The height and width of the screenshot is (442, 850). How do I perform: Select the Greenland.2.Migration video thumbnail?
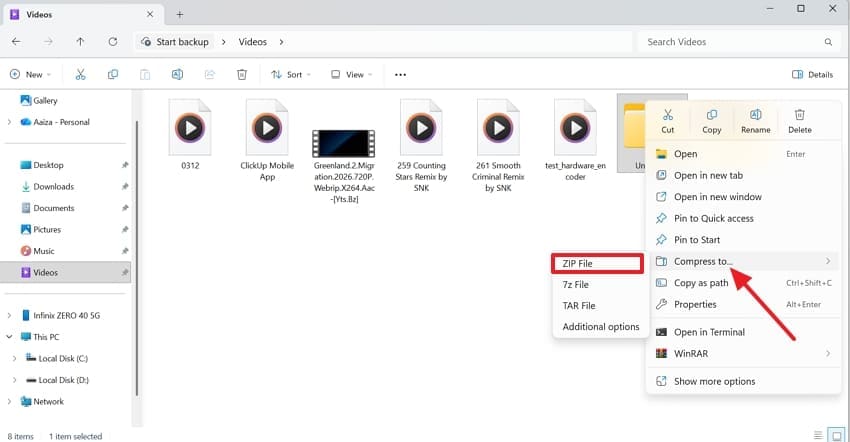click(344, 144)
